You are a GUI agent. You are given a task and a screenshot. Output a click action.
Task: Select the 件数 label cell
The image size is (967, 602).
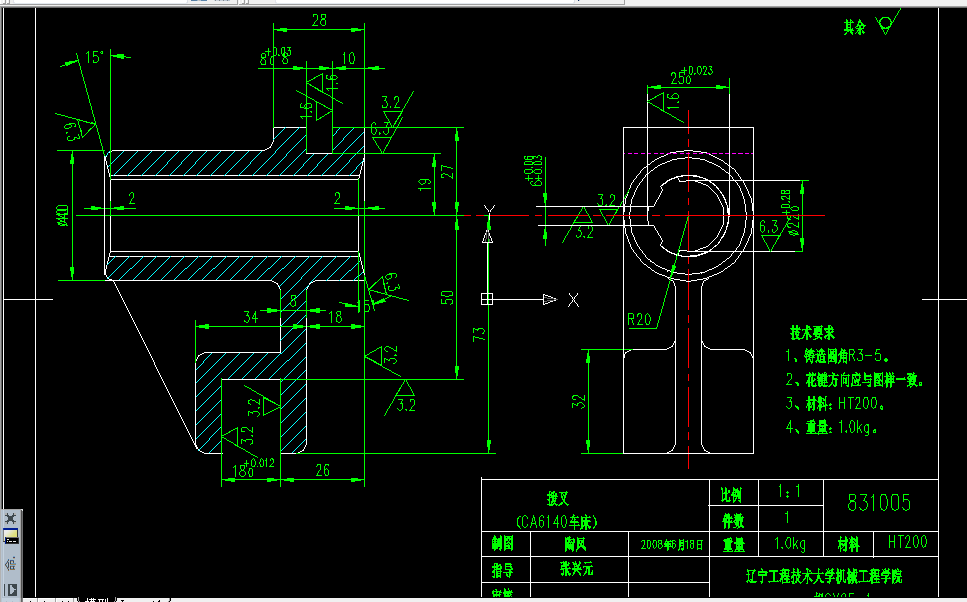733,521
